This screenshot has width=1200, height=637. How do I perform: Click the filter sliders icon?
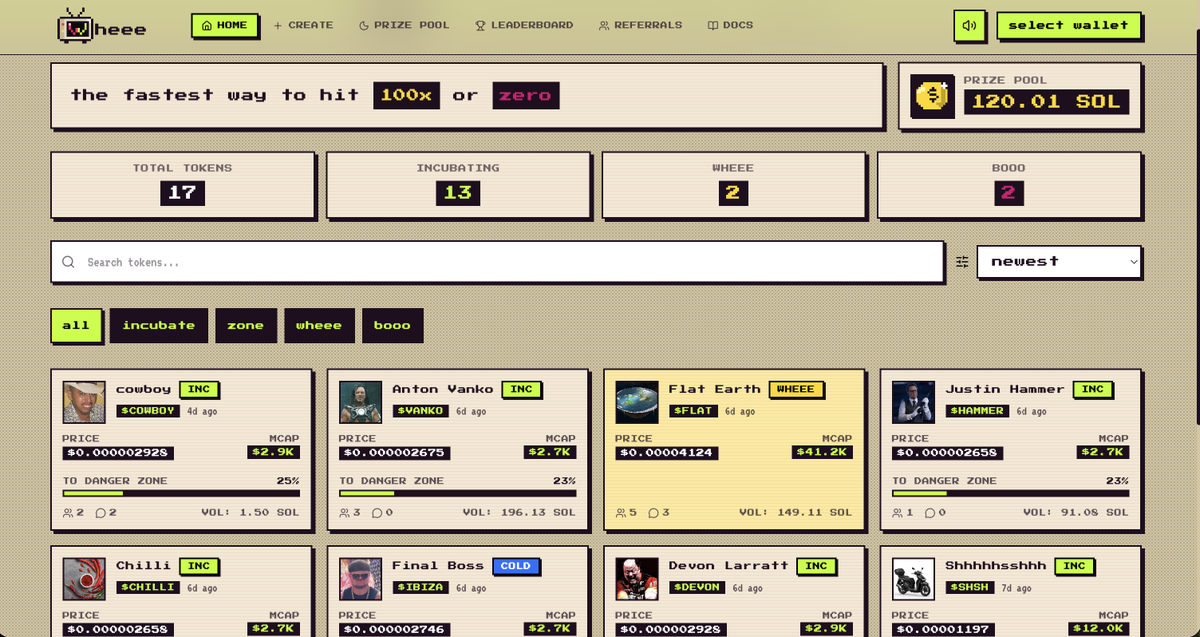[x=962, y=262]
